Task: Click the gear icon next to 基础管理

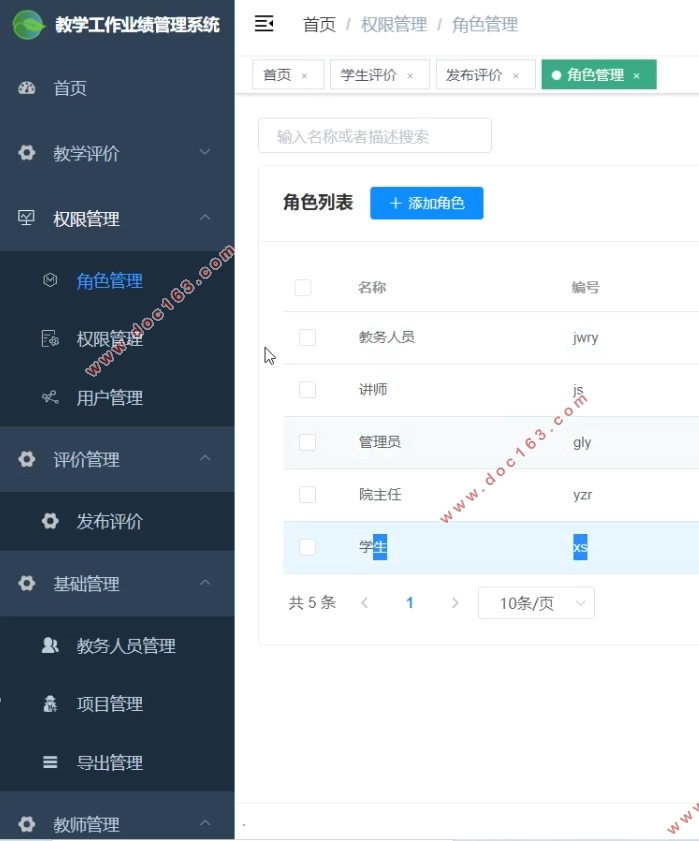Action: click(26, 583)
